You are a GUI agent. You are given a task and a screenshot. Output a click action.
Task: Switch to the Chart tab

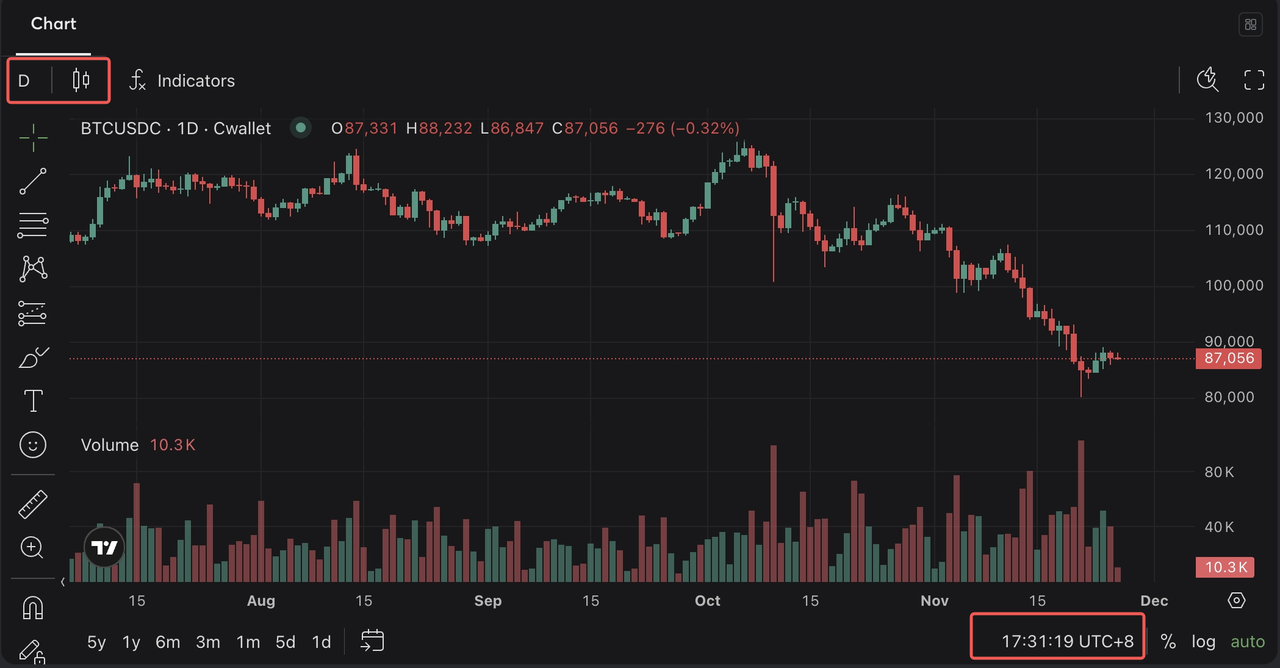[x=53, y=24]
